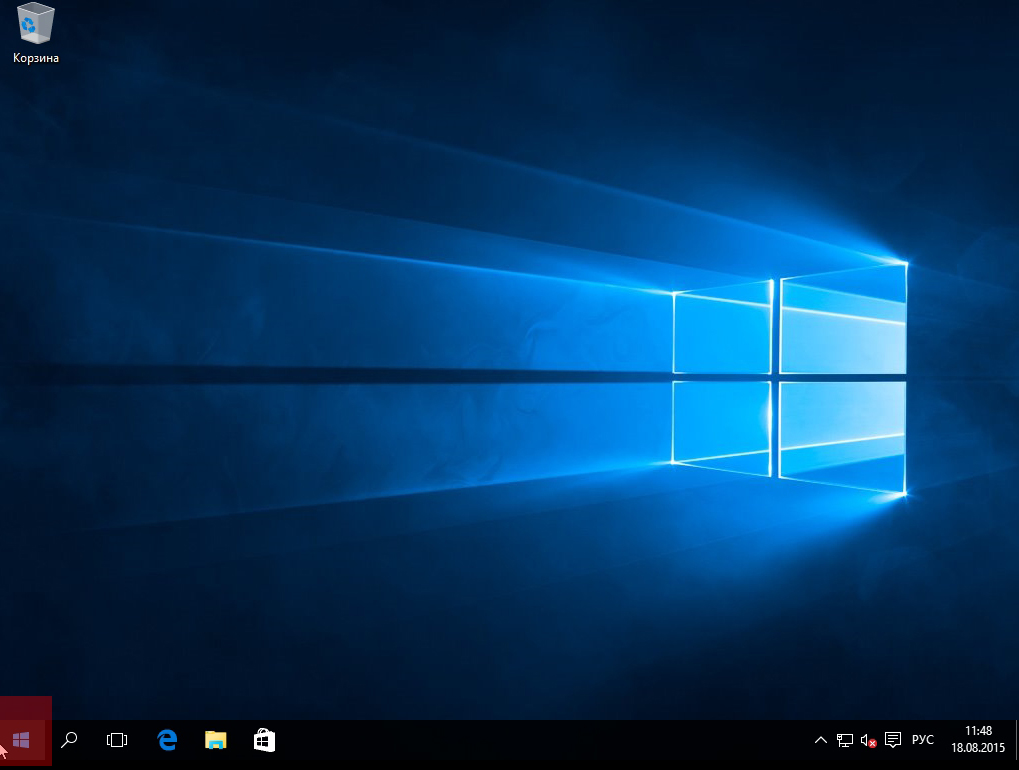Viewport: 1019px width, 770px height.
Task: Open the Action Center notifications
Action: click(x=893, y=740)
